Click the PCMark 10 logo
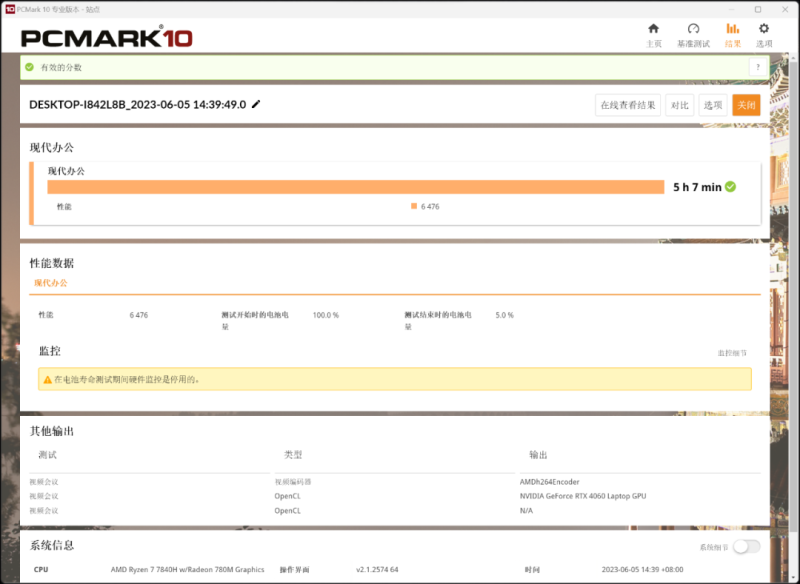Screen dimensions: 800x584 click(x=106, y=38)
